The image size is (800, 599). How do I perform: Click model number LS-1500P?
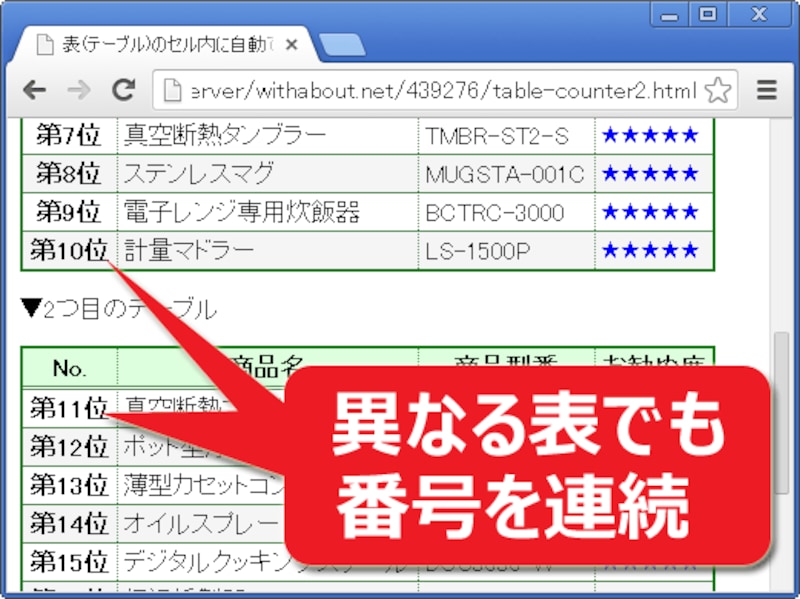(478, 252)
